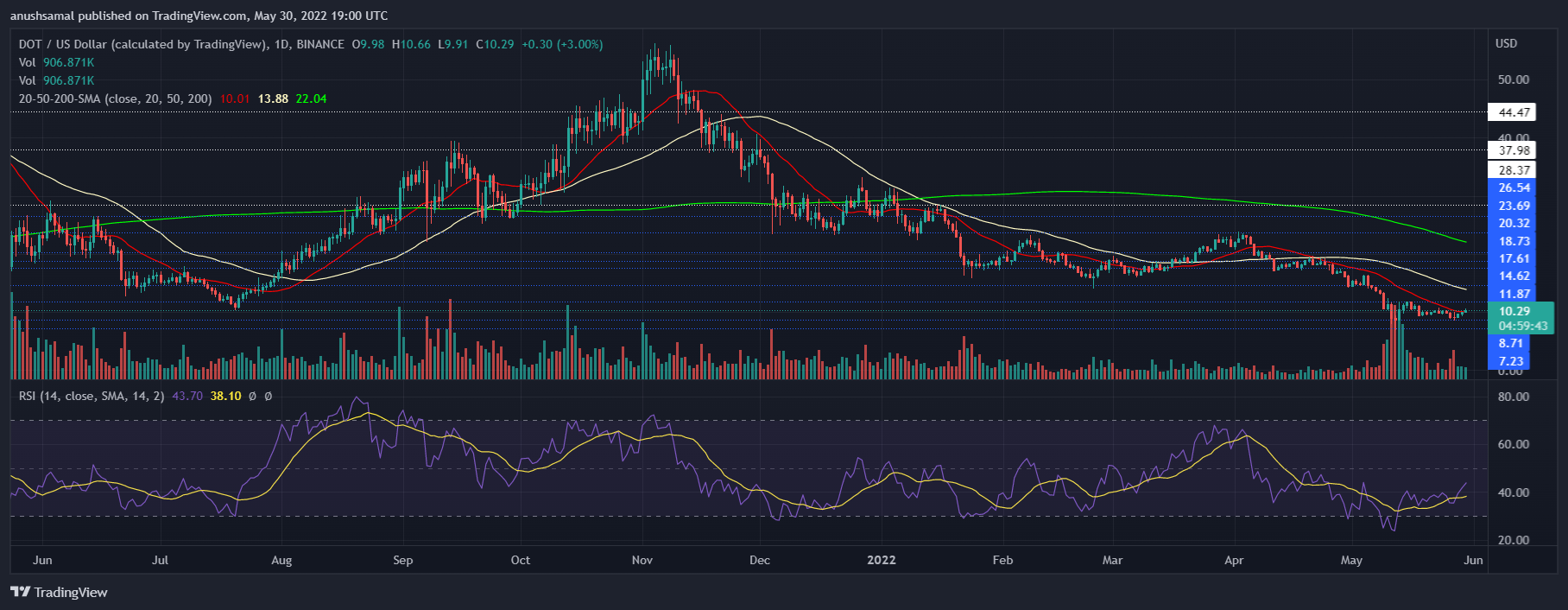The height and width of the screenshot is (610, 1568).
Task: Click the green SMA value 22.04
Action: pos(311,98)
